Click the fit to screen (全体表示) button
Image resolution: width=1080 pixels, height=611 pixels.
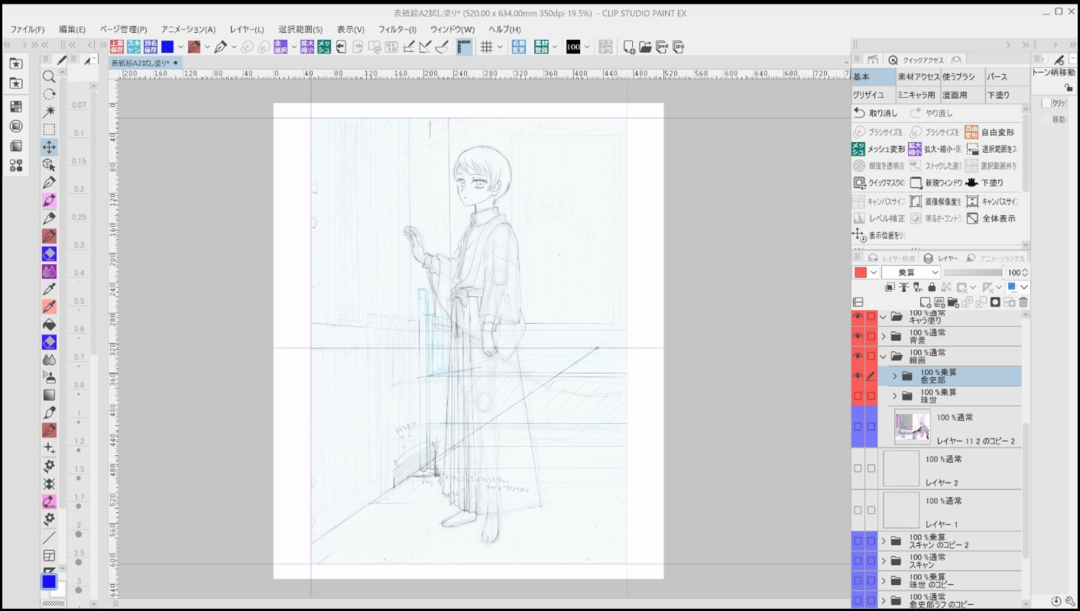[x=972, y=217]
